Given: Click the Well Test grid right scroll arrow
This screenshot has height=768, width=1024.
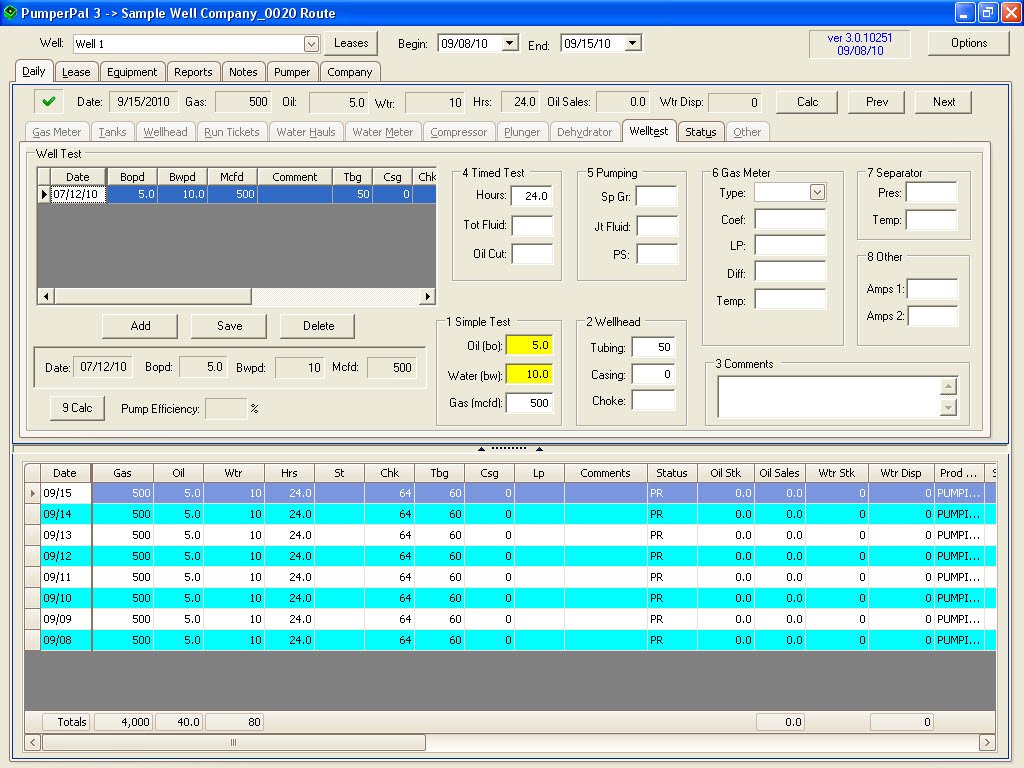Looking at the screenshot, I should click(428, 297).
